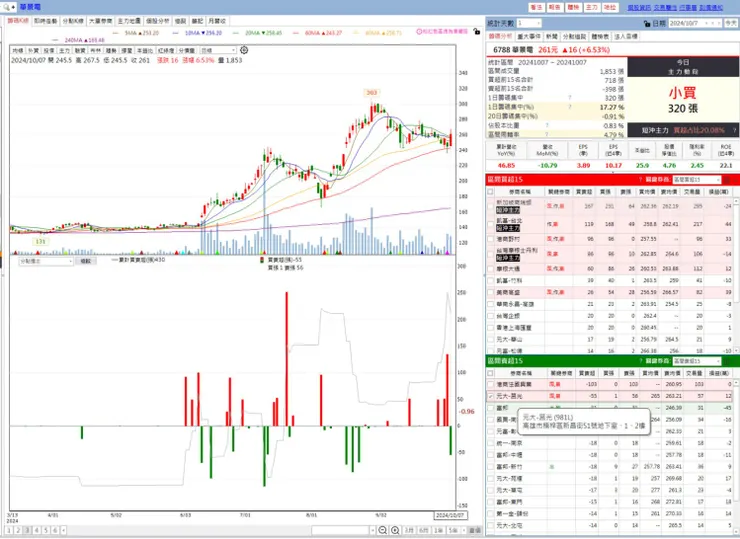Click help icon next to 佔股本比重
Viewport: 740px width, 539px height.
tap(547, 126)
